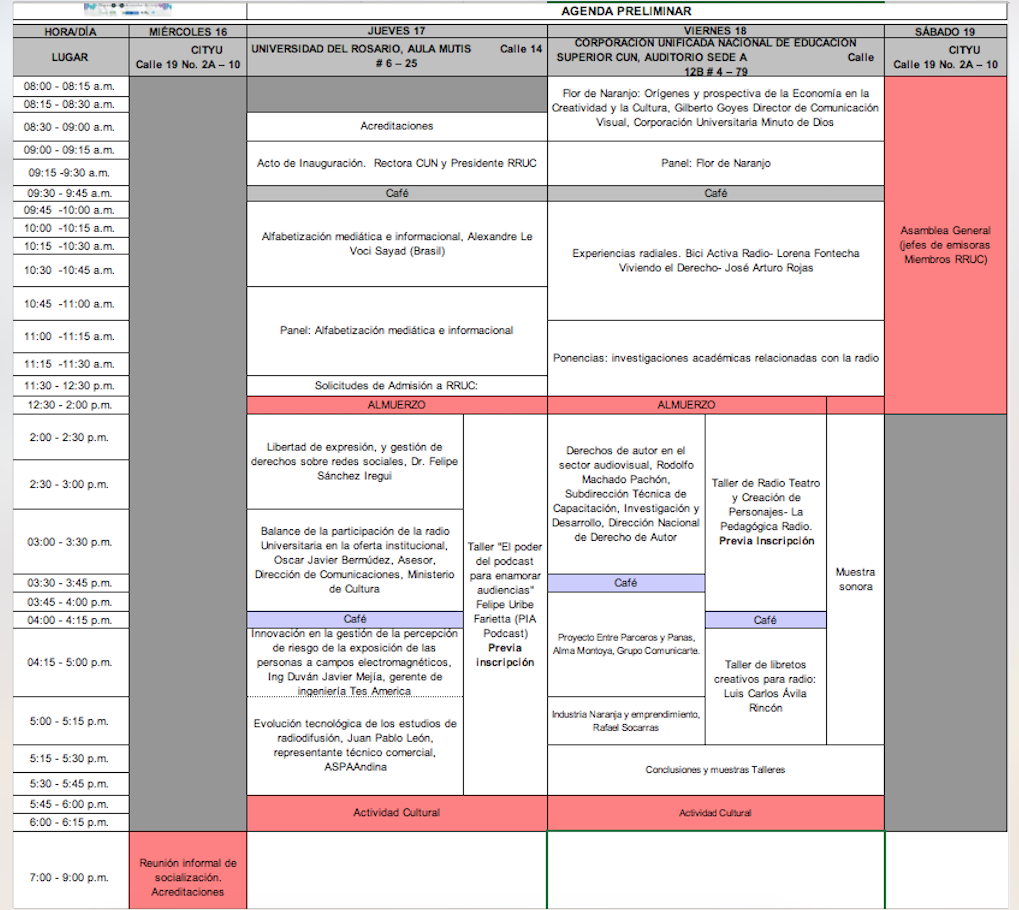Select the "LUGAR" row label

click(x=70, y=57)
